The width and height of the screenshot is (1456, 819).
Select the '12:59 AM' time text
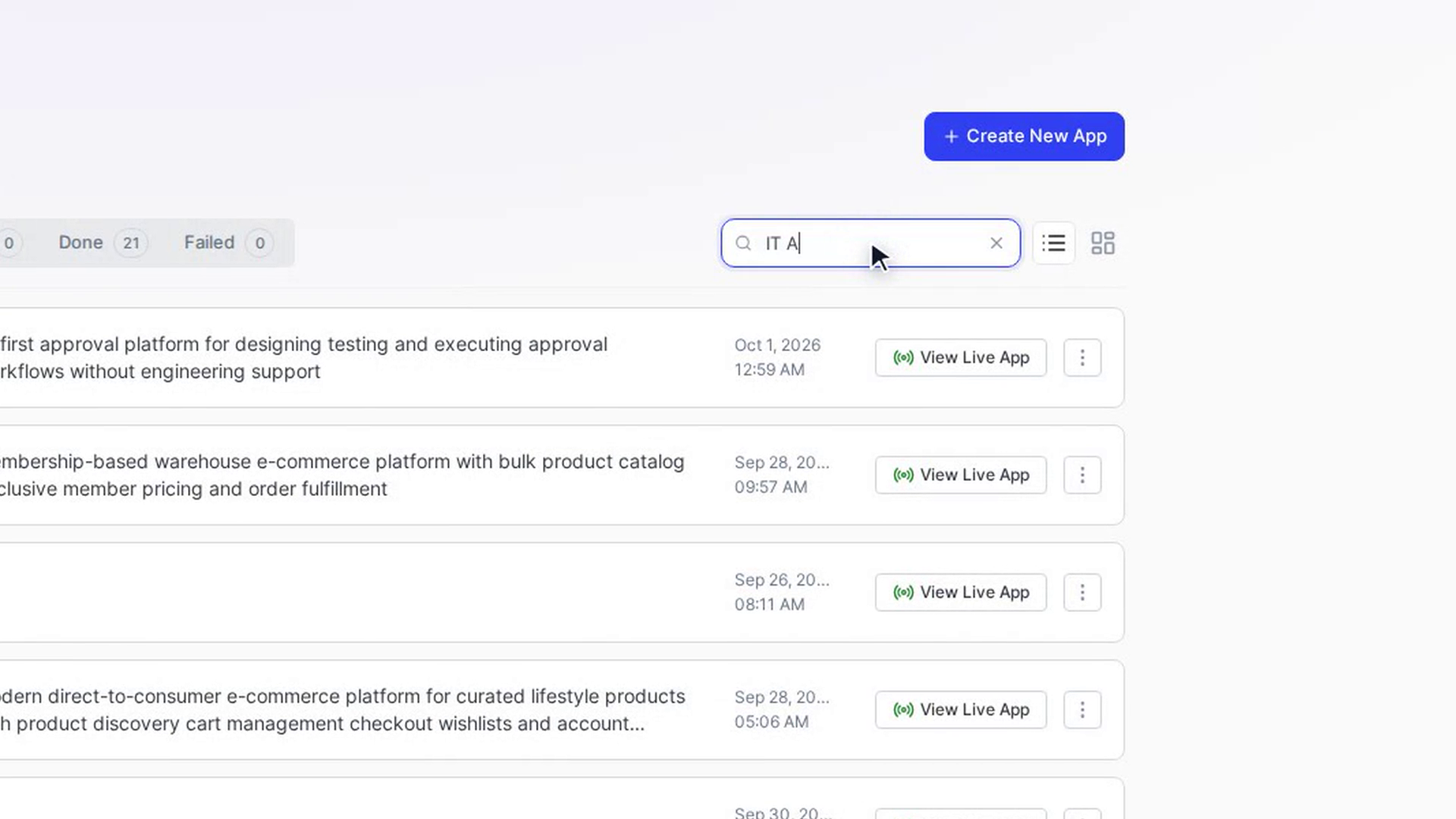pos(769,369)
